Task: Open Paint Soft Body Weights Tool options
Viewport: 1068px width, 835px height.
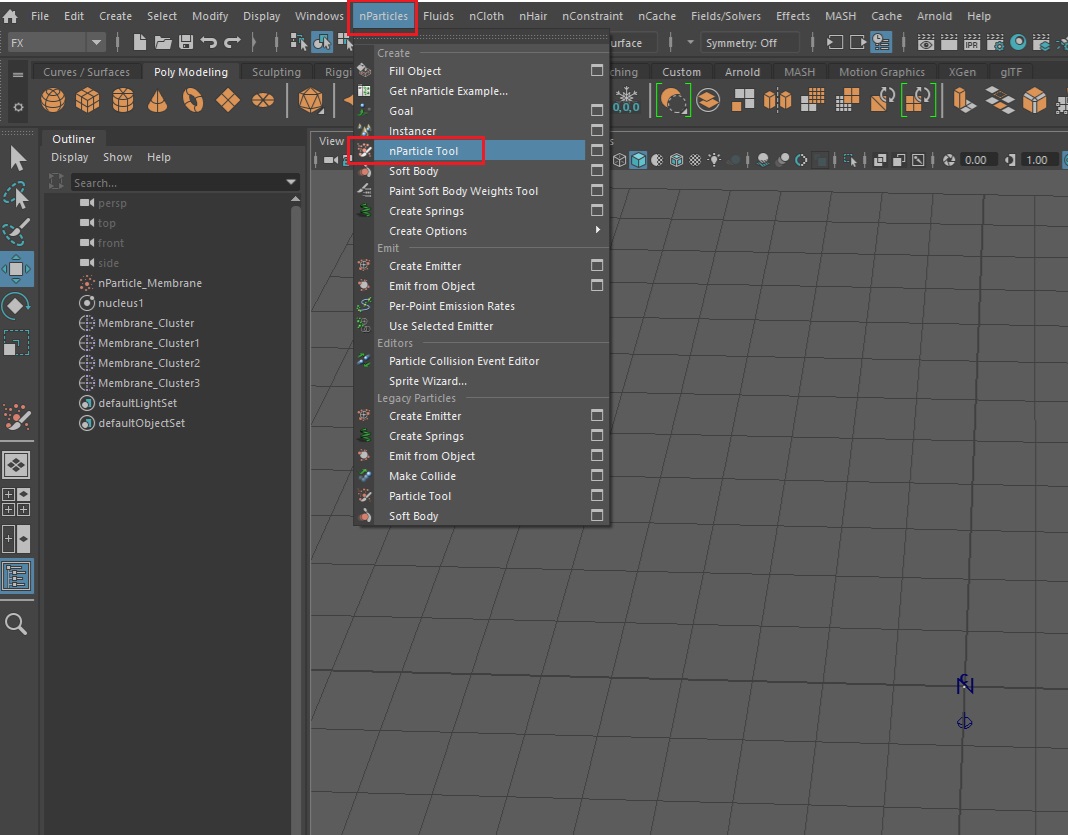Action: (x=597, y=190)
